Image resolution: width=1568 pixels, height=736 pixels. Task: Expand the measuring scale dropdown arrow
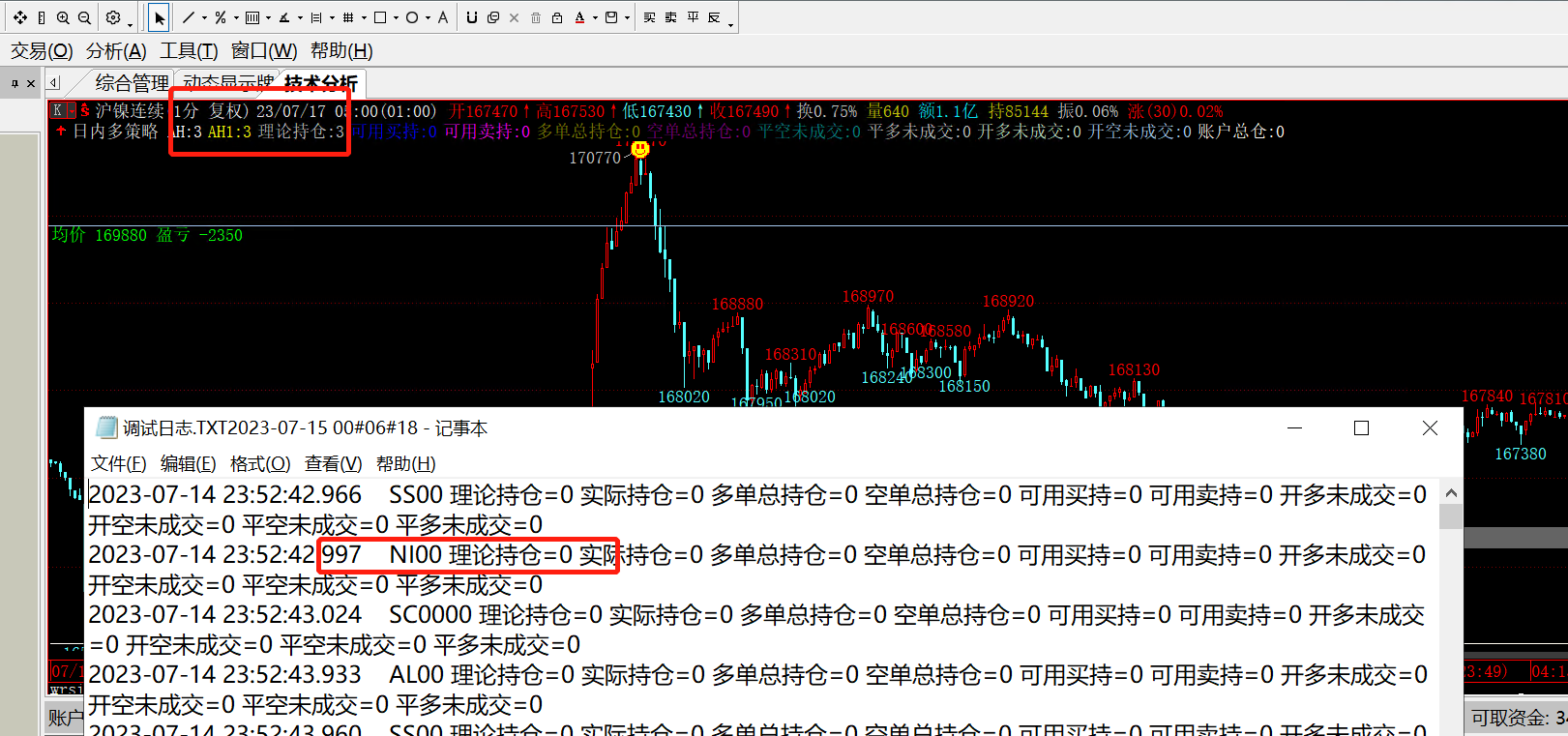click(332, 17)
